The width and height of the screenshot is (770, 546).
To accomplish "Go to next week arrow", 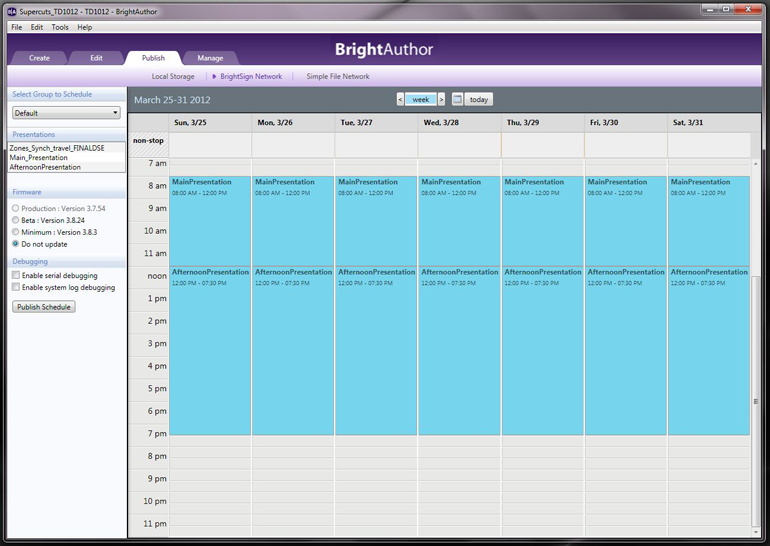I will click(441, 100).
